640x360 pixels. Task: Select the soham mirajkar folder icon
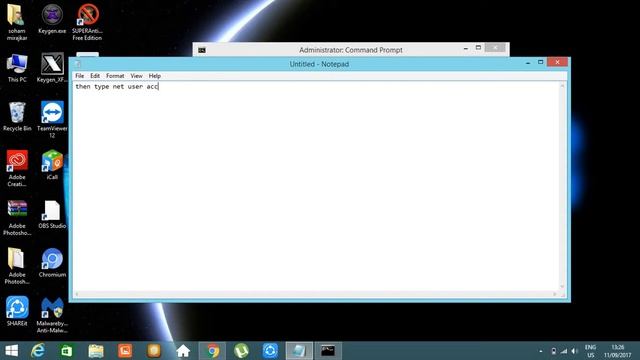pyautogui.click(x=17, y=22)
